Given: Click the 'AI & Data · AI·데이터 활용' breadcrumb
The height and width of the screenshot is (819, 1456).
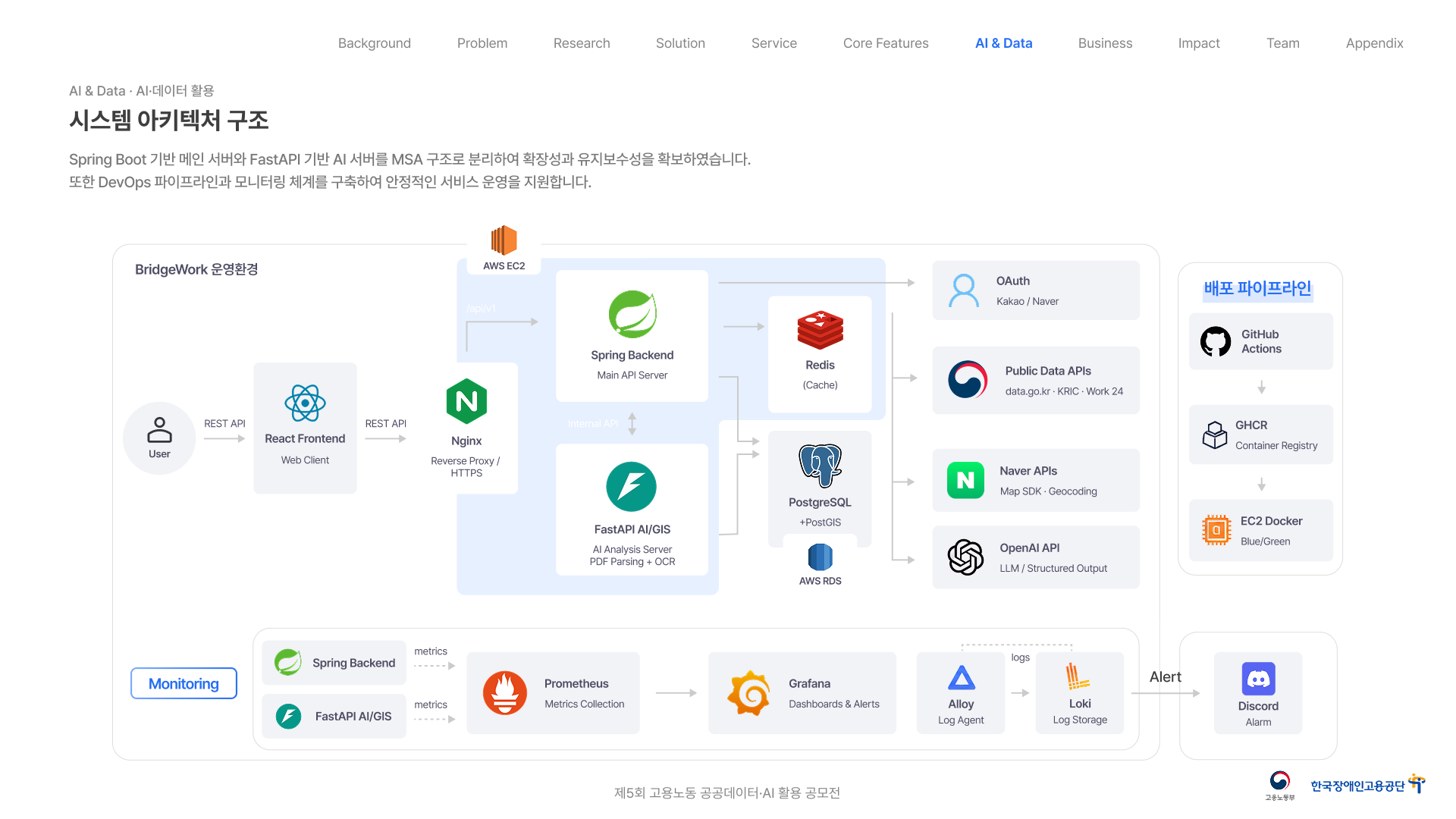Looking at the screenshot, I should (142, 91).
